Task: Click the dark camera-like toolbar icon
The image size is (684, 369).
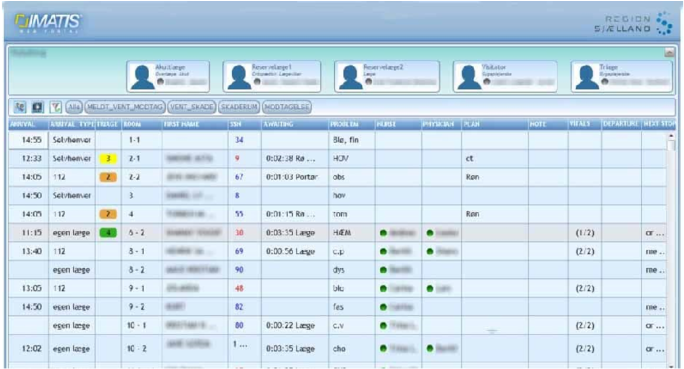Action: tap(38, 107)
